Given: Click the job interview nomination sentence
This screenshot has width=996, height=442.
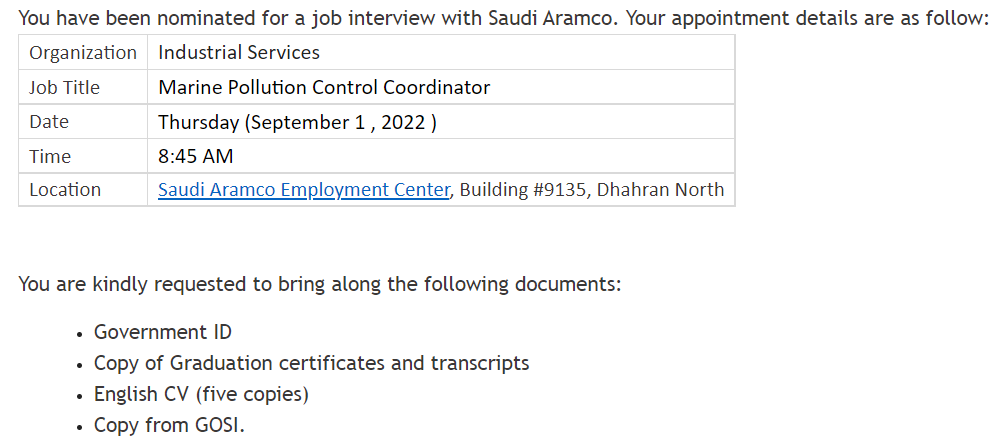Looking at the screenshot, I should pos(503,18).
